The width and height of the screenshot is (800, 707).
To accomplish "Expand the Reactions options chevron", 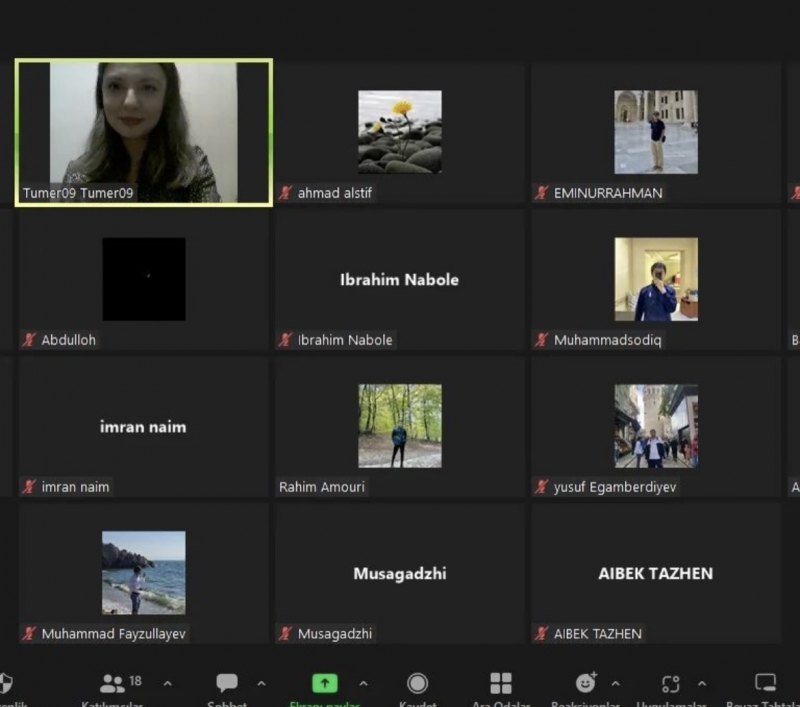I will (x=616, y=684).
